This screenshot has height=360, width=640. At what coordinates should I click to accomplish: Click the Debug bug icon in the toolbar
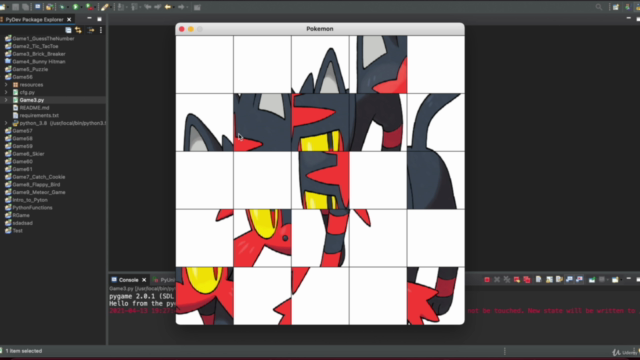[x=62, y=7]
